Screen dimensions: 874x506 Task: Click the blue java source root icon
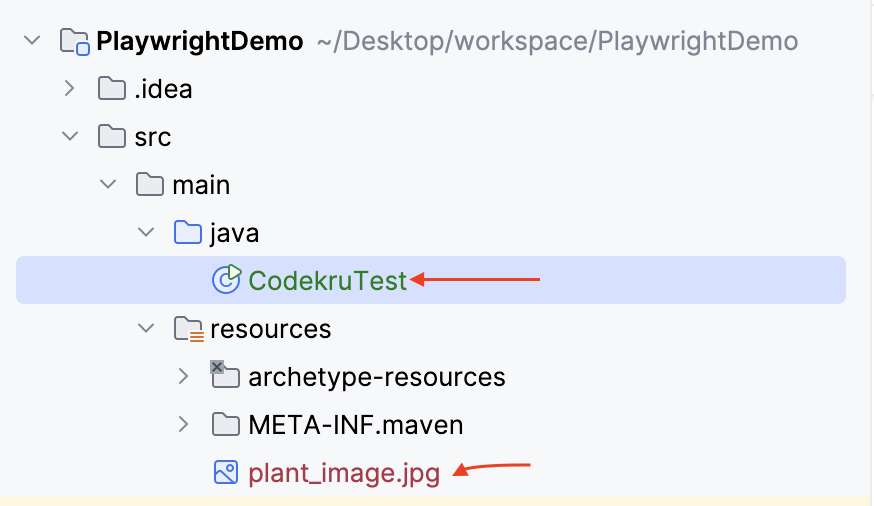coord(188,232)
